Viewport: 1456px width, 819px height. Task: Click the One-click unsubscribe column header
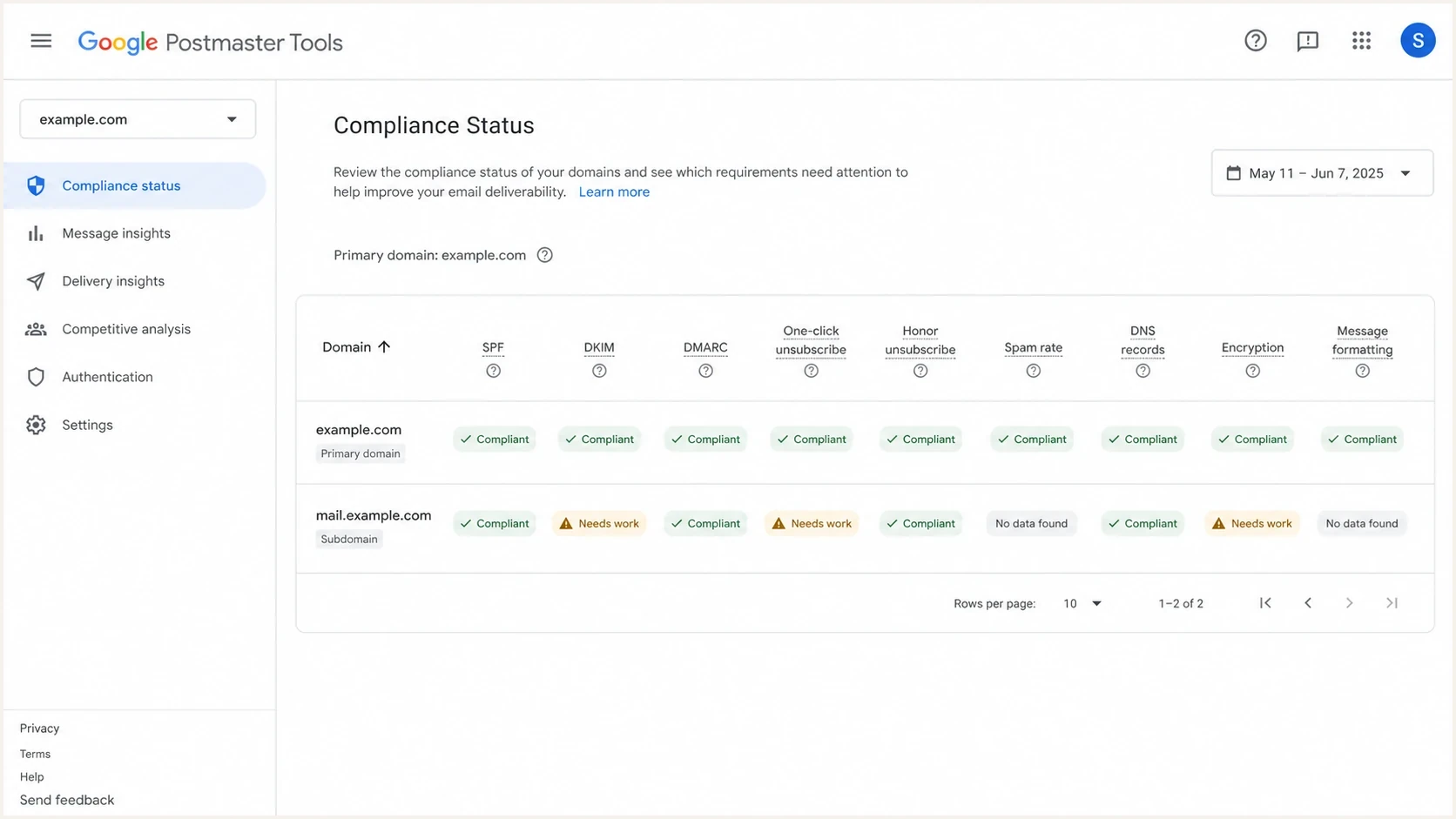811,340
